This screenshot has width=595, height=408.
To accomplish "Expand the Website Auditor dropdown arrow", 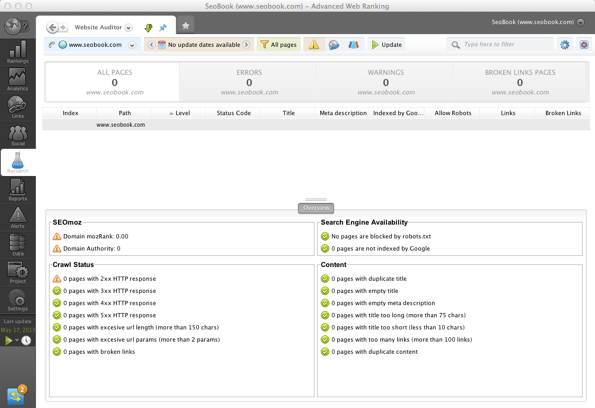I will point(129,28).
